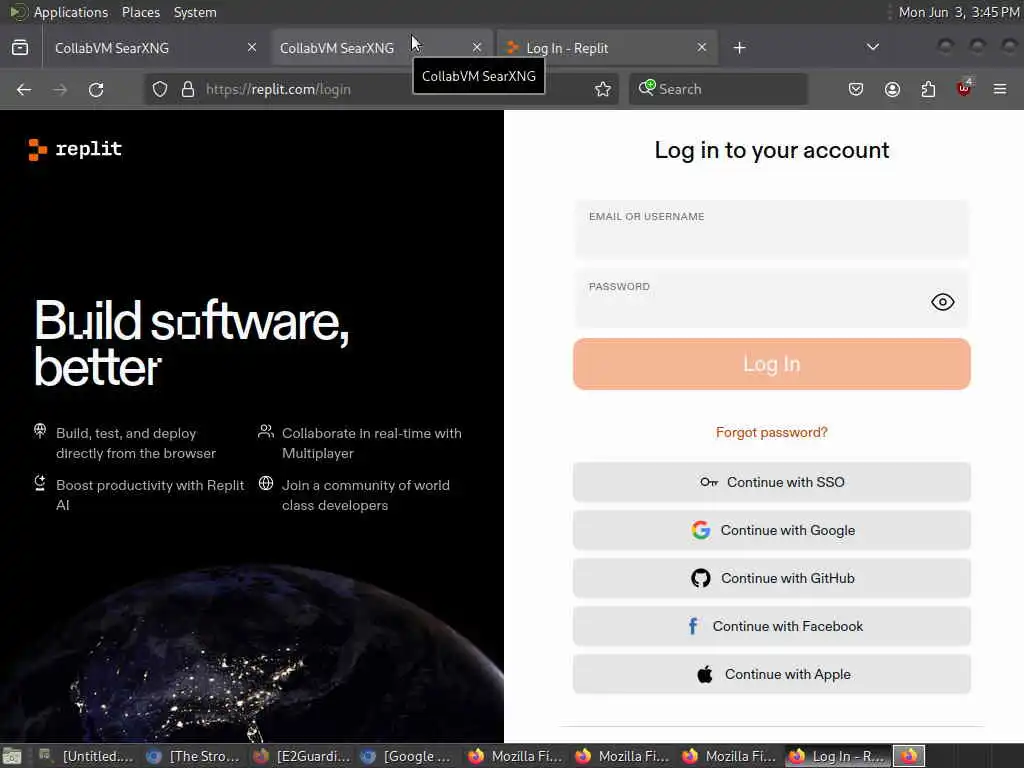This screenshot has width=1024, height=768.
Task: Open the tracking protection shield icon
Action: point(160,89)
